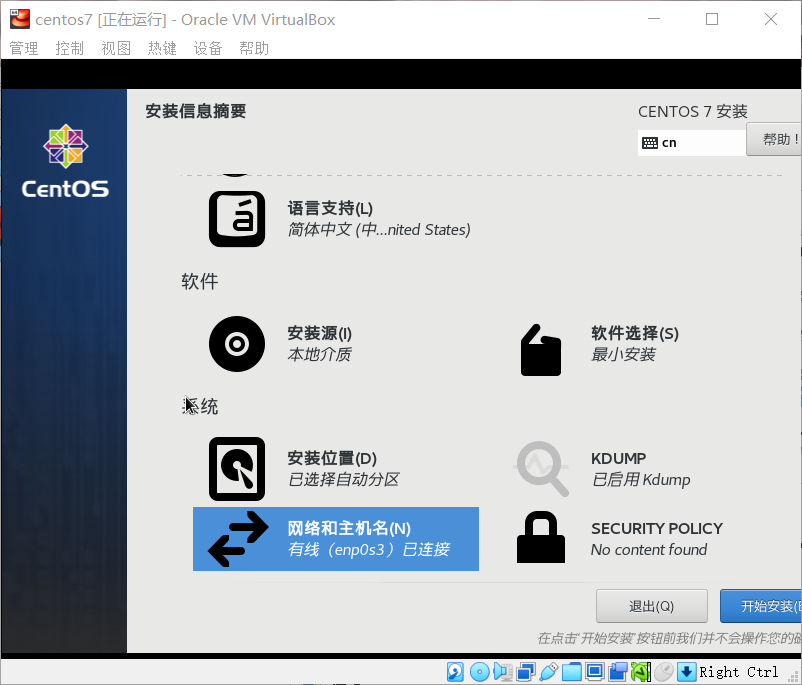Image resolution: width=802 pixels, height=685 pixels.
Task: Close the VirtualBox window
Action: (771, 19)
